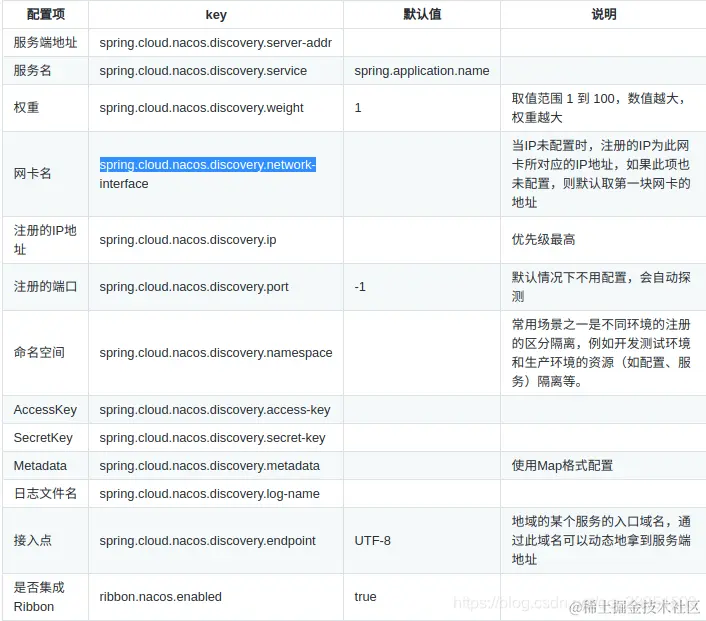This screenshot has width=706, height=621.
Task: Select the AccessKey cell
Action: (x=45, y=409)
